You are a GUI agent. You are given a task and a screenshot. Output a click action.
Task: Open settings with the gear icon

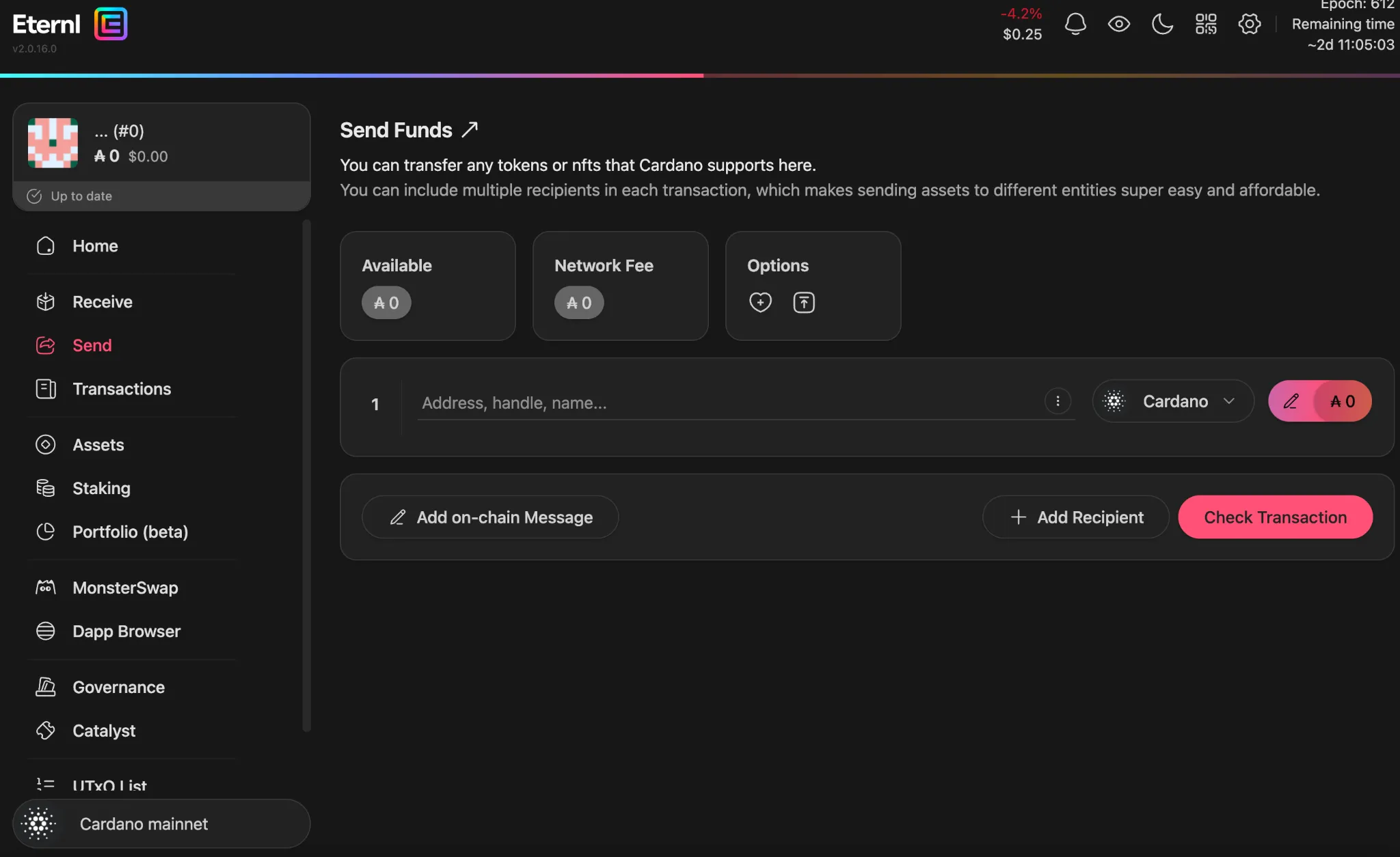tap(1250, 23)
